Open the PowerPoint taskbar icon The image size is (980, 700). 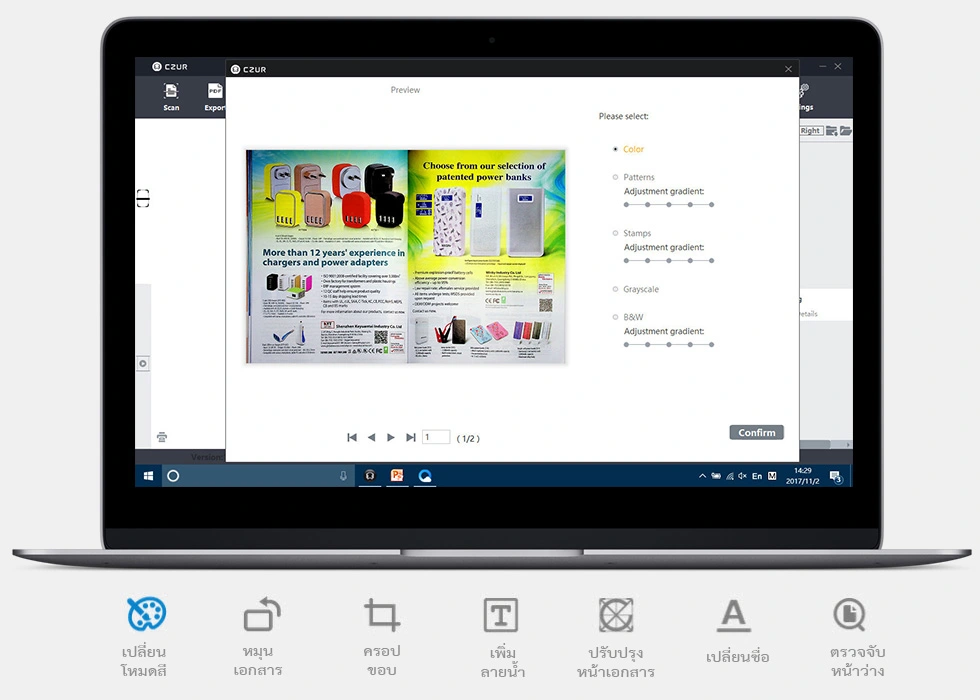(397, 476)
